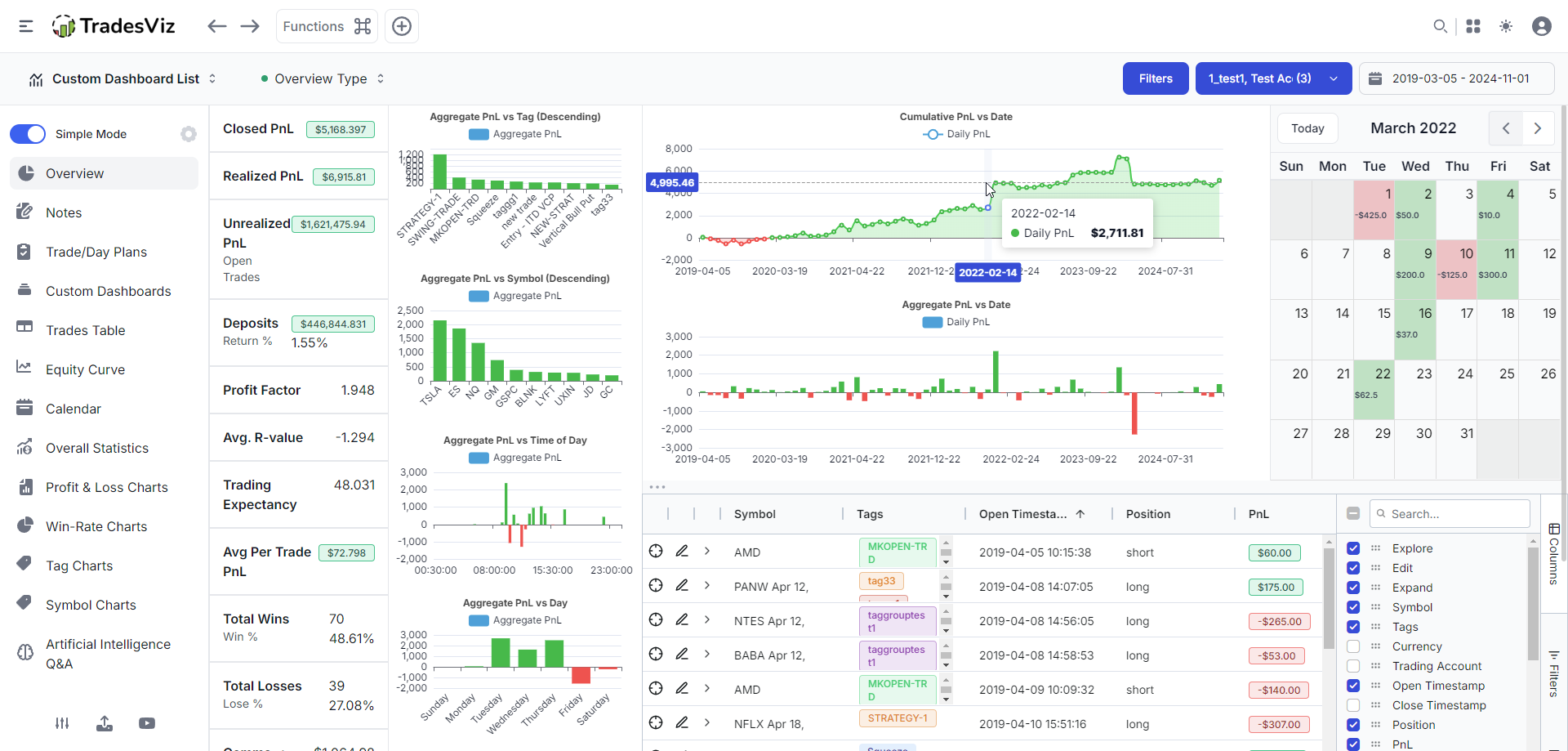Open the apps grid icon
1568x751 pixels.
coord(1473,26)
